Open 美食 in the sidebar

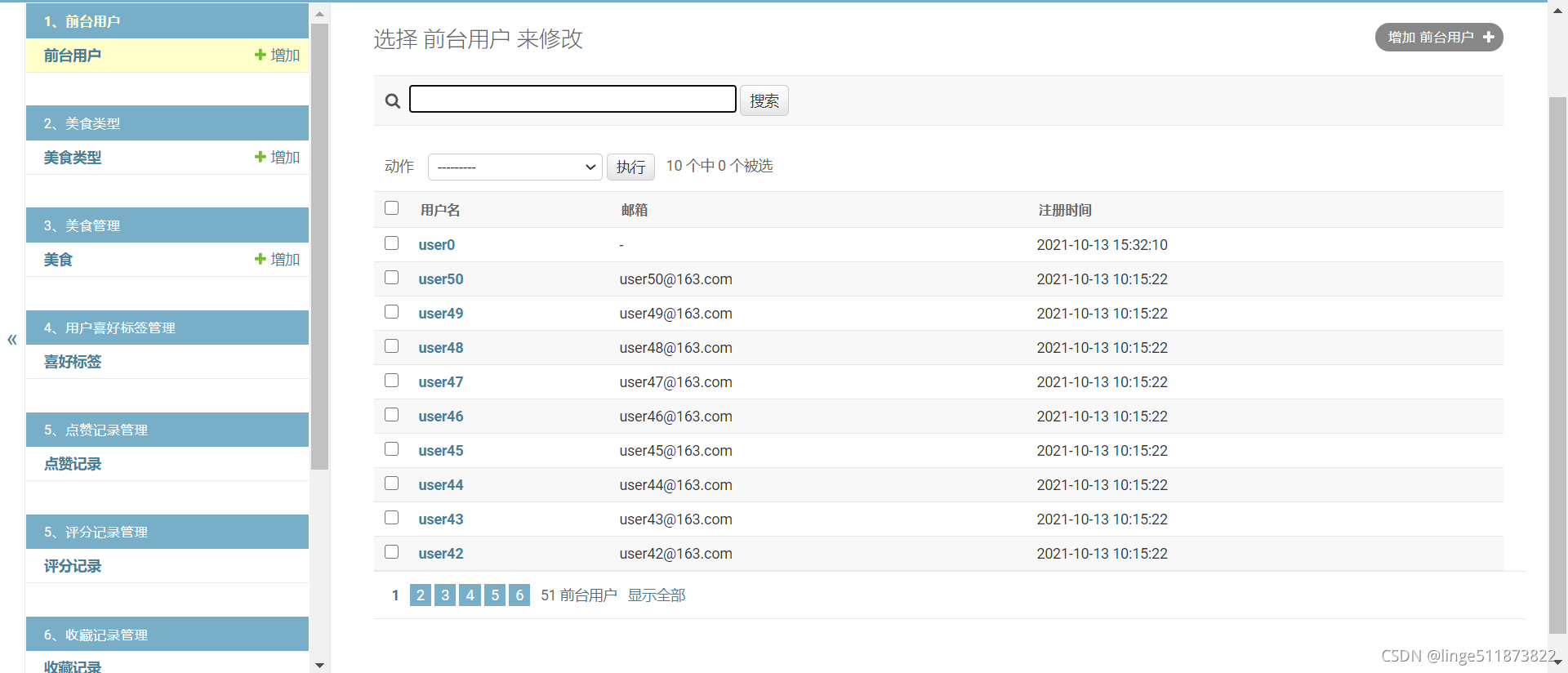coord(58,260)
